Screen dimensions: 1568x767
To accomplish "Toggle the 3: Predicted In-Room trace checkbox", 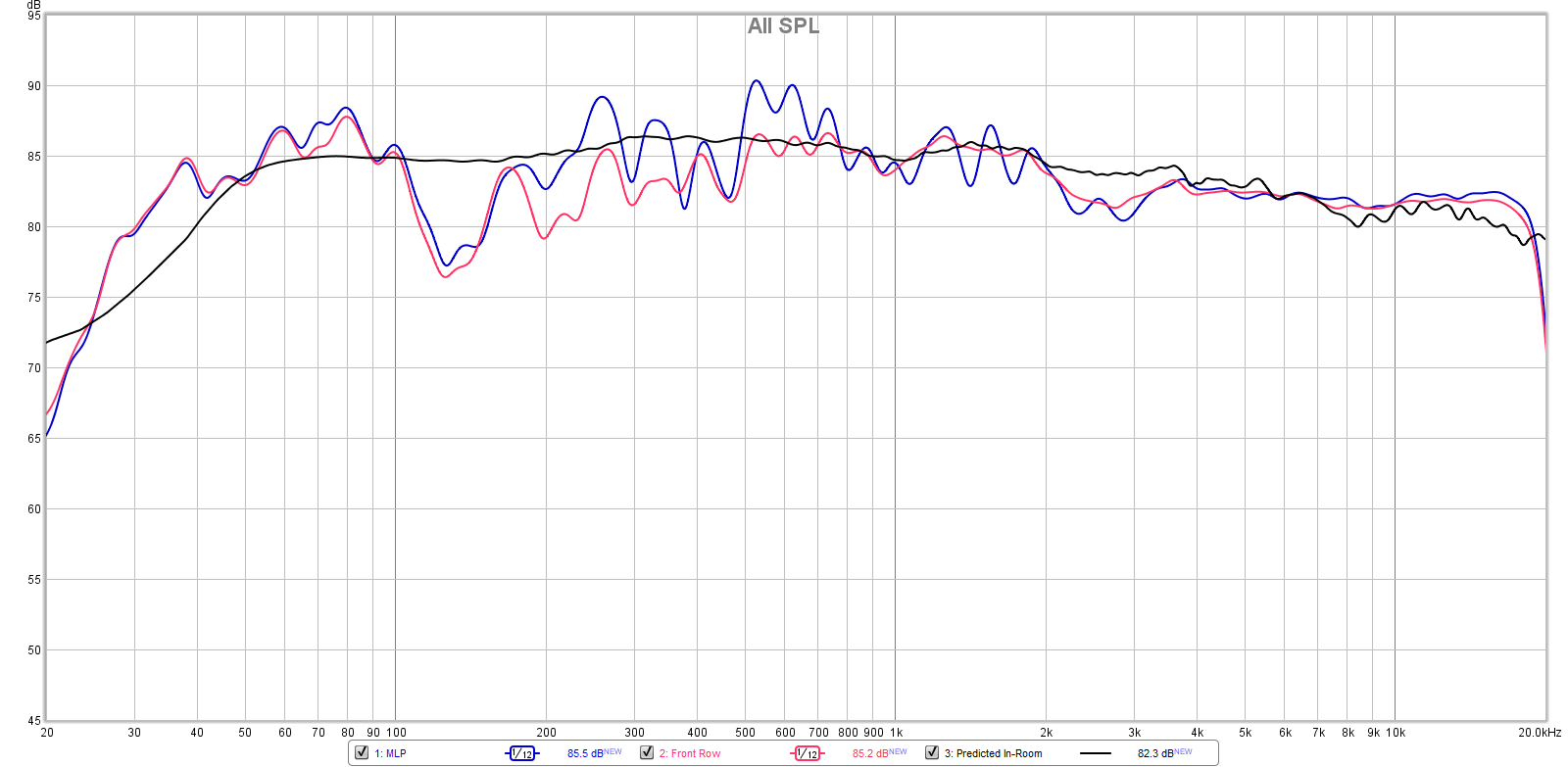I will tap(932, 752).
